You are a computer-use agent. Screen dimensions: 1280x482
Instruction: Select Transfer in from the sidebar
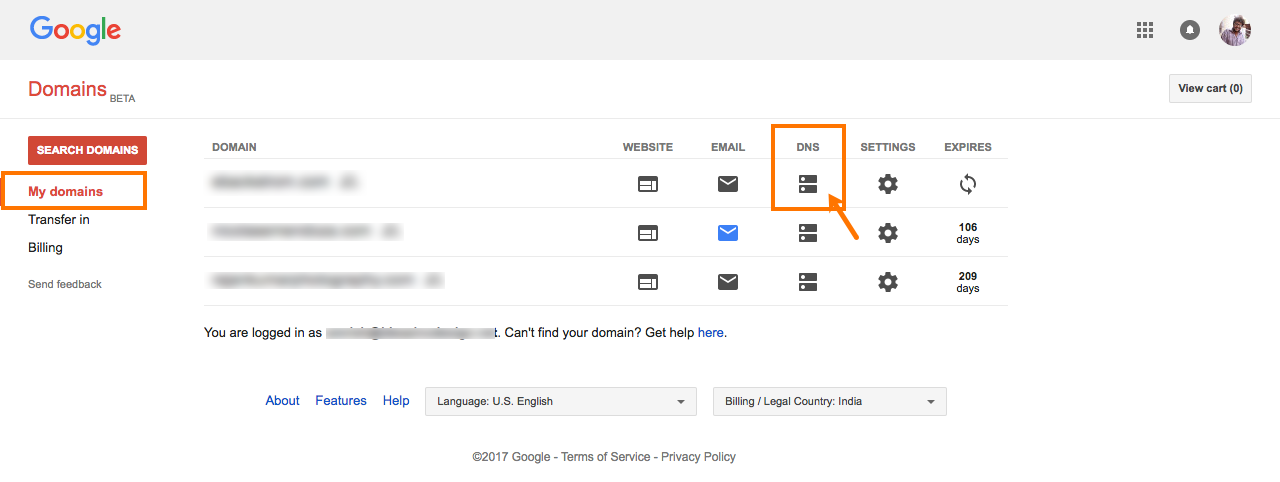pyautogui.click(x=59, y=219)
